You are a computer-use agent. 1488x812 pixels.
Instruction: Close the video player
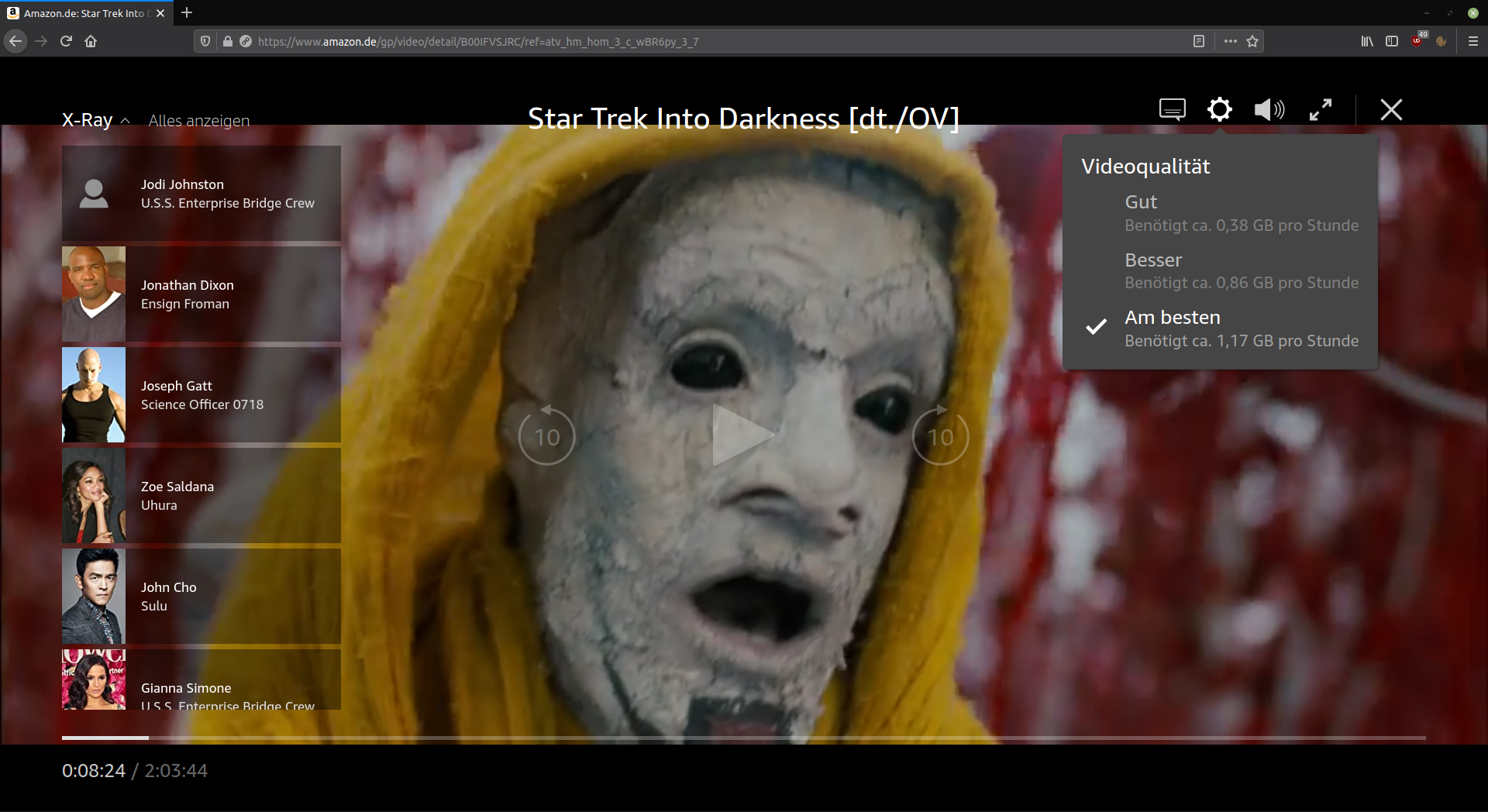[1391, 109]
